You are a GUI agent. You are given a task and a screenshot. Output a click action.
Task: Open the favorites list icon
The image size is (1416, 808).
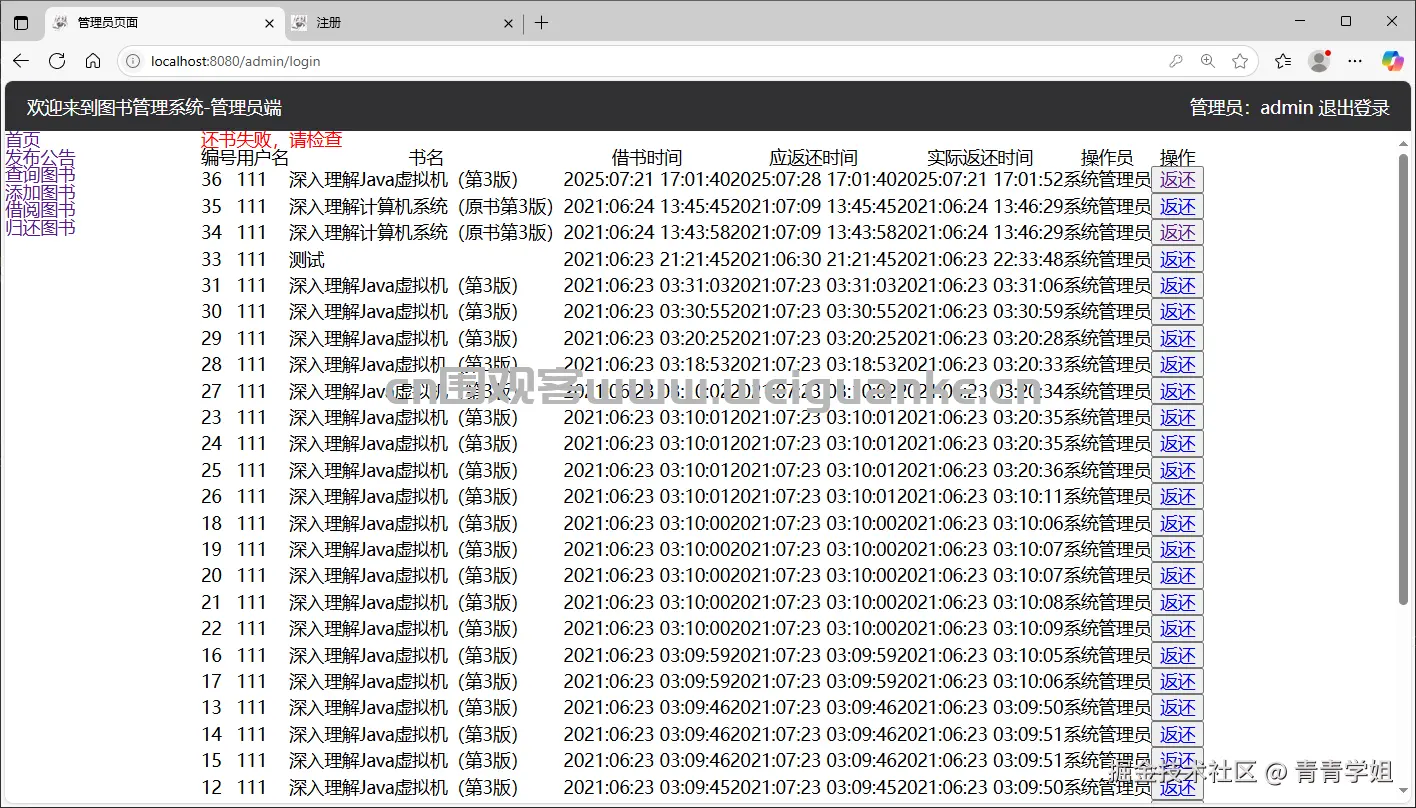pyautogui.click(x=1283, y=61)
